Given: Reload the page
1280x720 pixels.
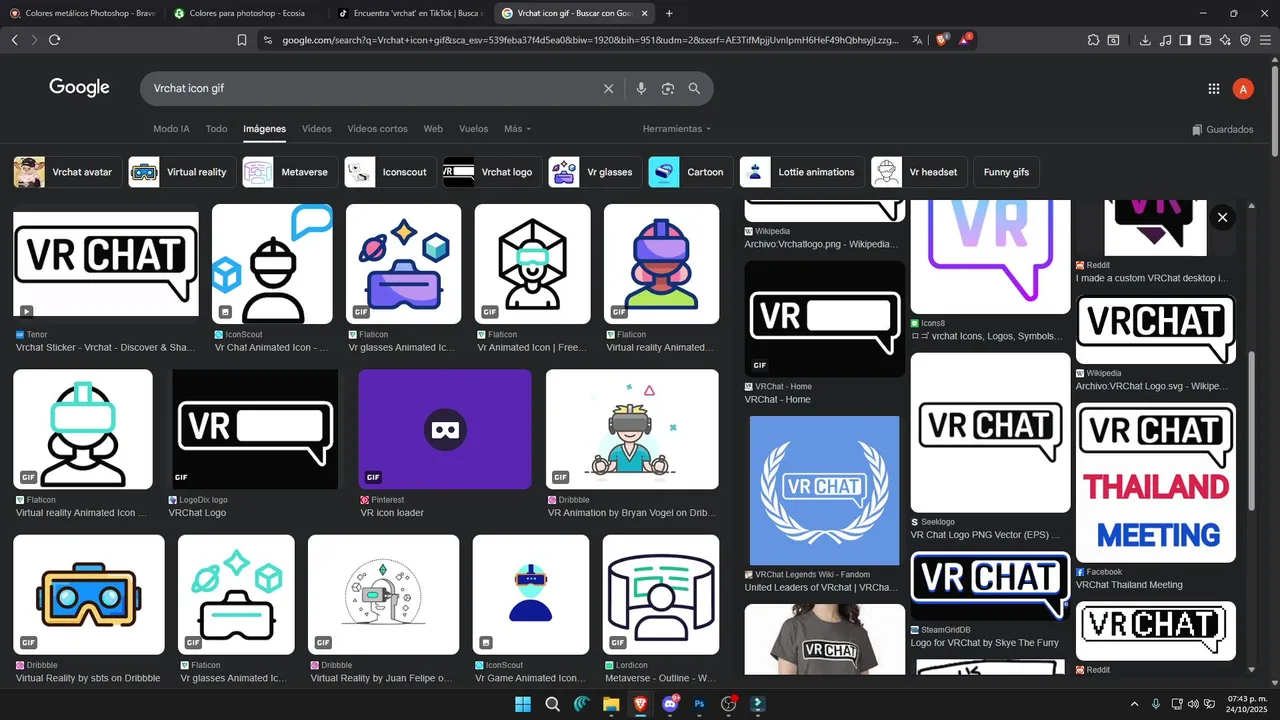Looking at the screenshot, I should 54,40.
